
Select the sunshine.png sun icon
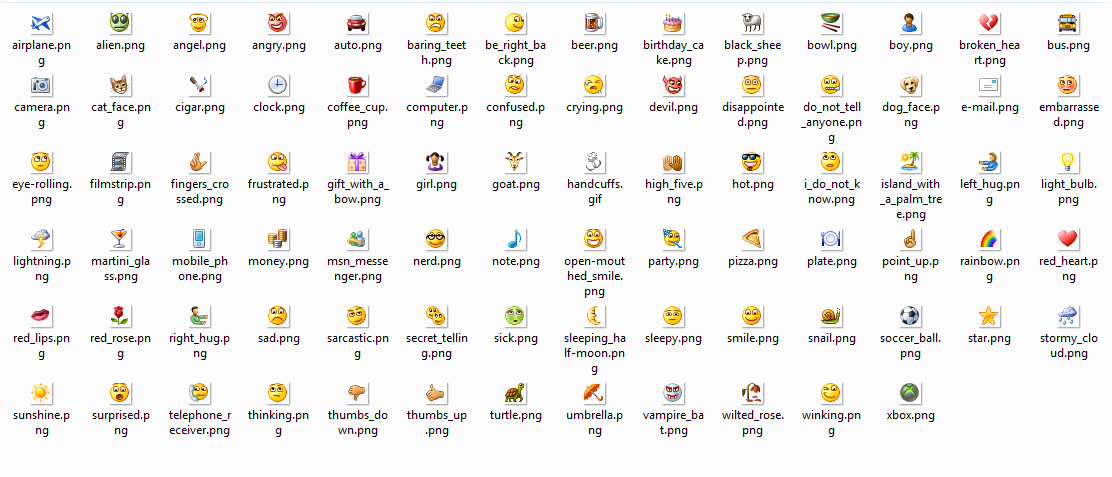pyautogui.click(x=42, y=393)
